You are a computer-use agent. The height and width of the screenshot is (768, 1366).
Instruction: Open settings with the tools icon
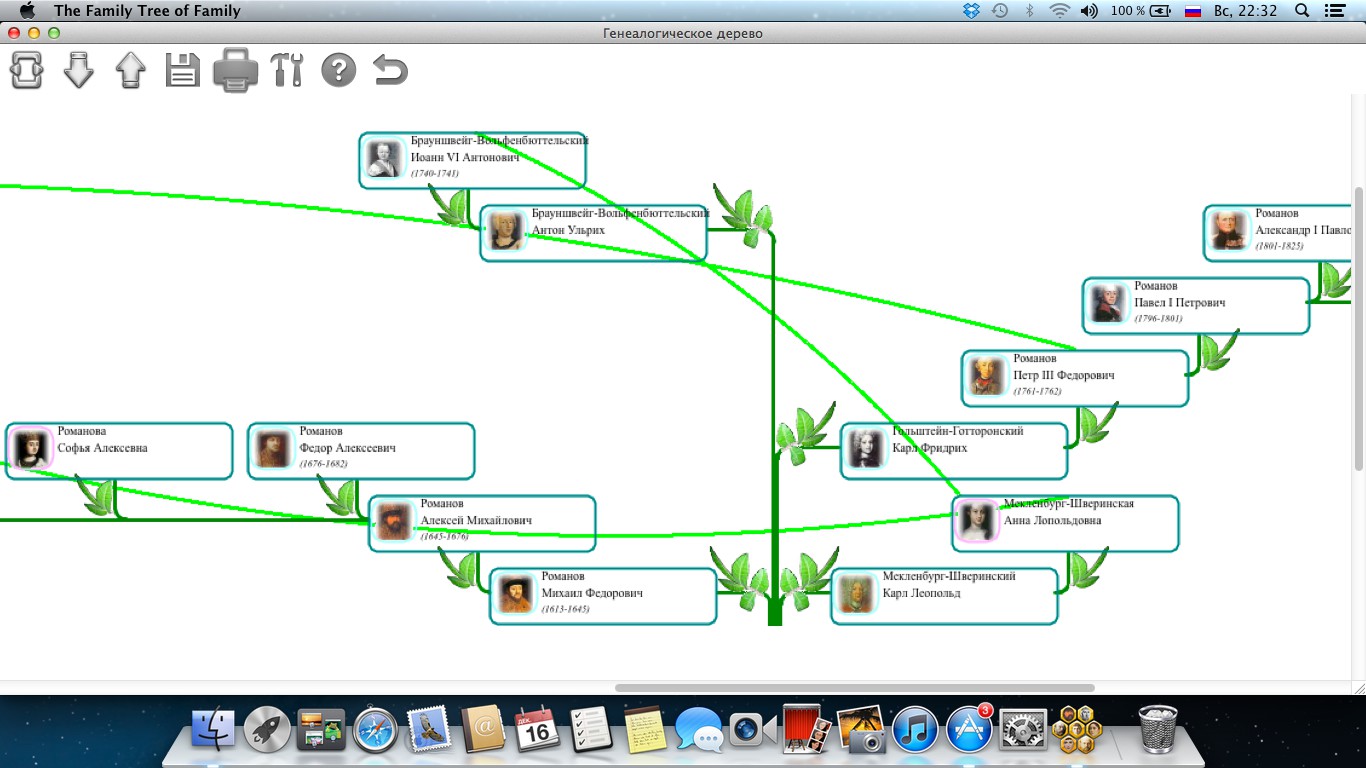[x=287, y=70]
